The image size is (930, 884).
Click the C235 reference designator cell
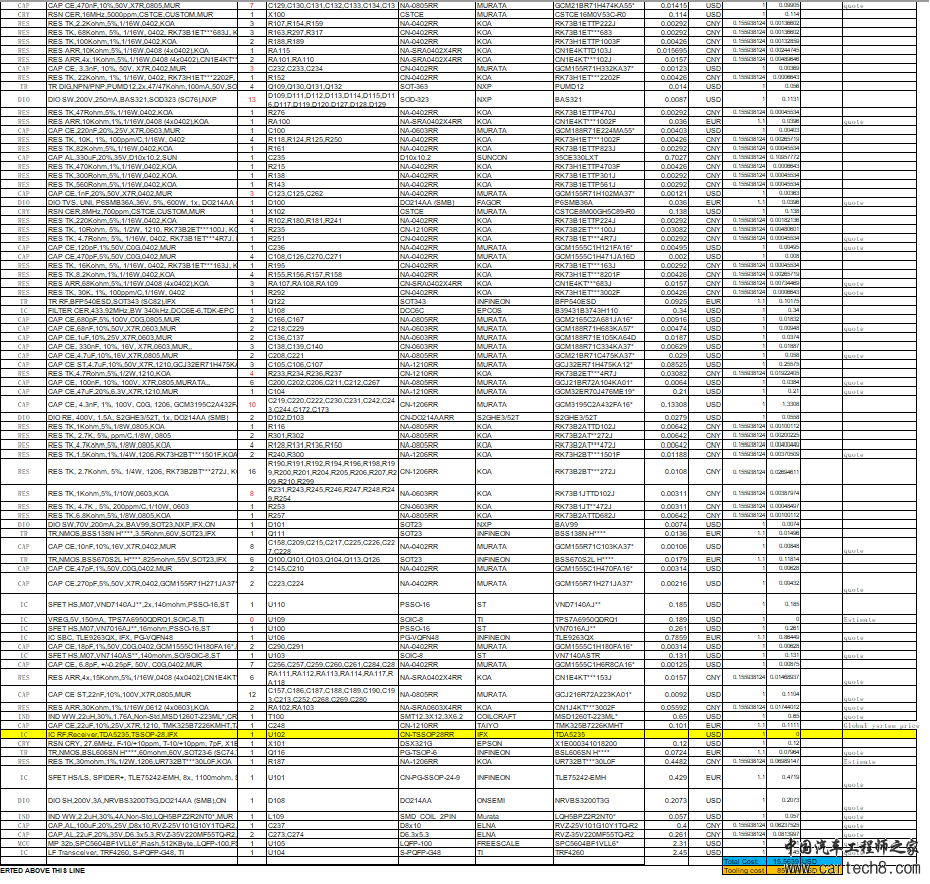click(x=332, y=157)
